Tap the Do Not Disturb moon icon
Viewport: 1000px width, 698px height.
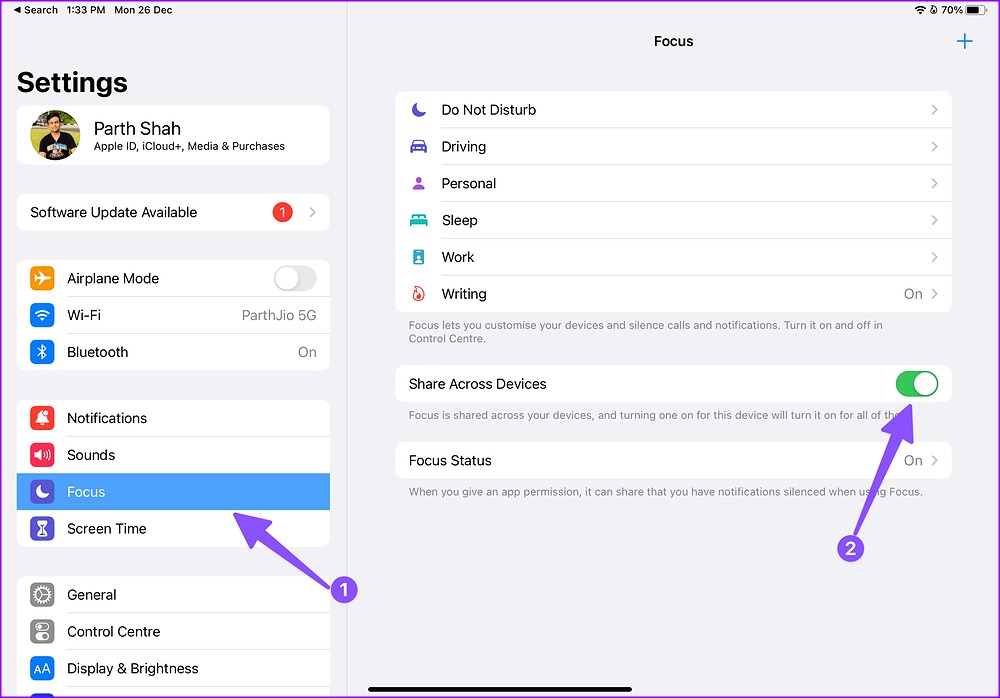(x=419, y=110)
